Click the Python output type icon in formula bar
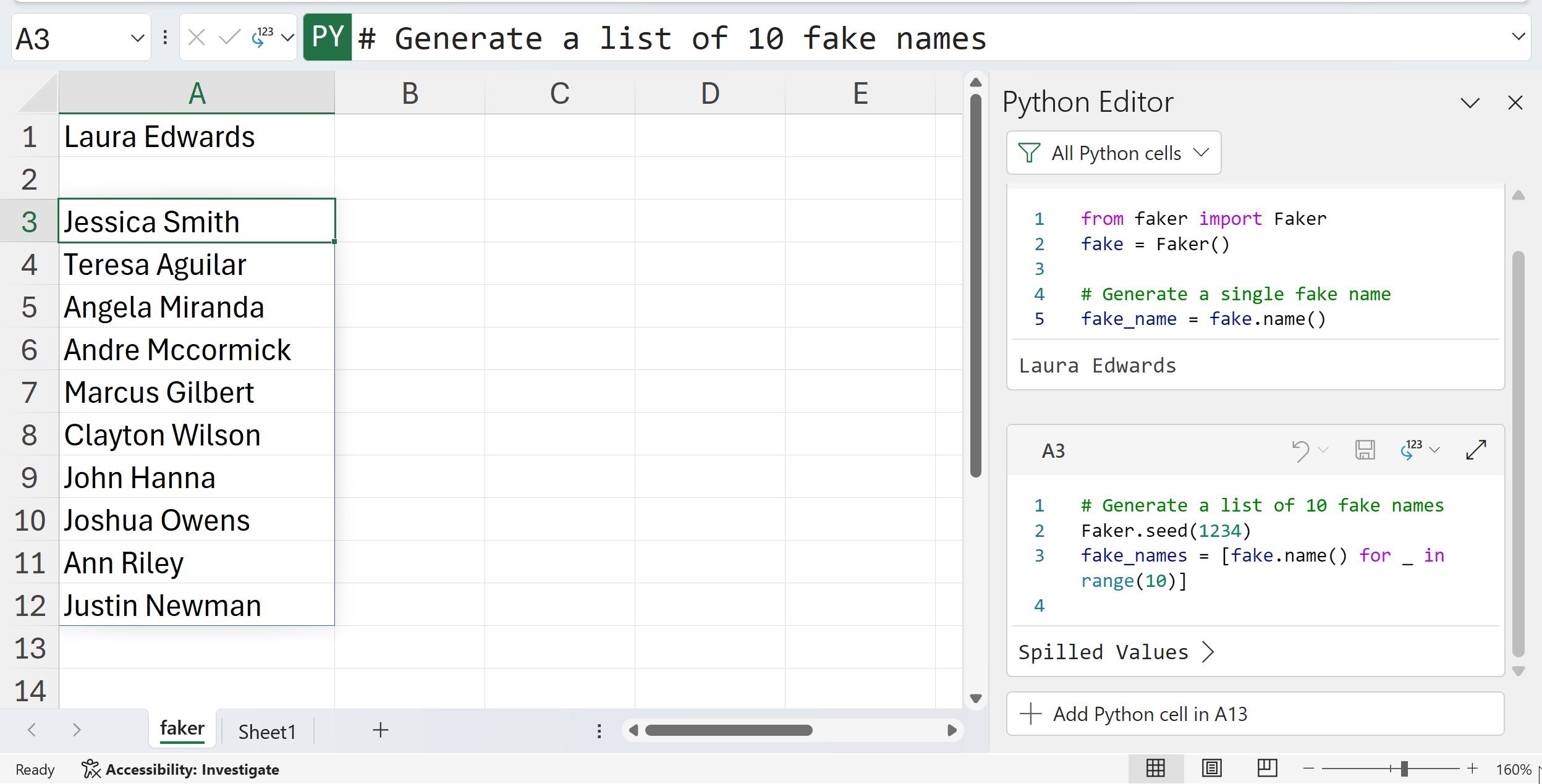Screen dimensions: 1542x784 click(263, 38)
